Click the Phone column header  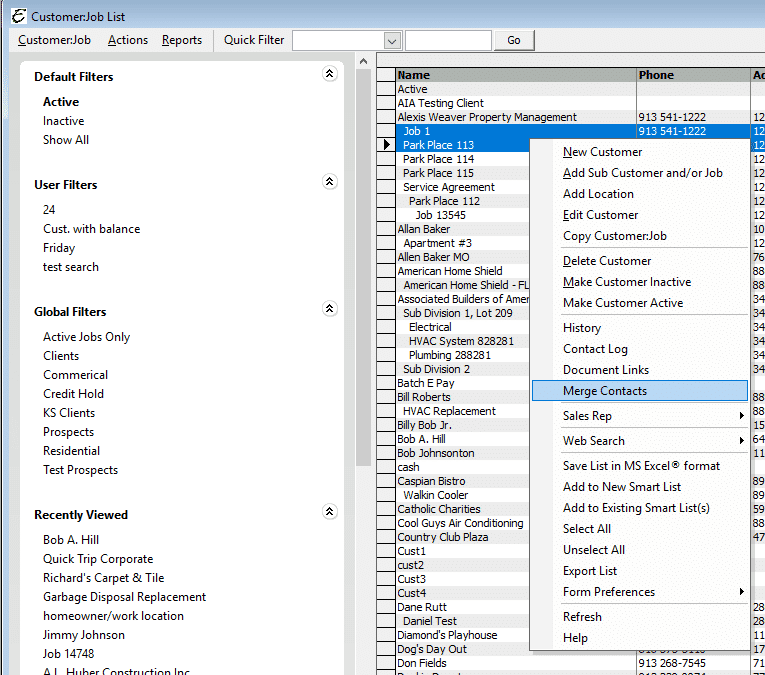(x=693, y=75)
